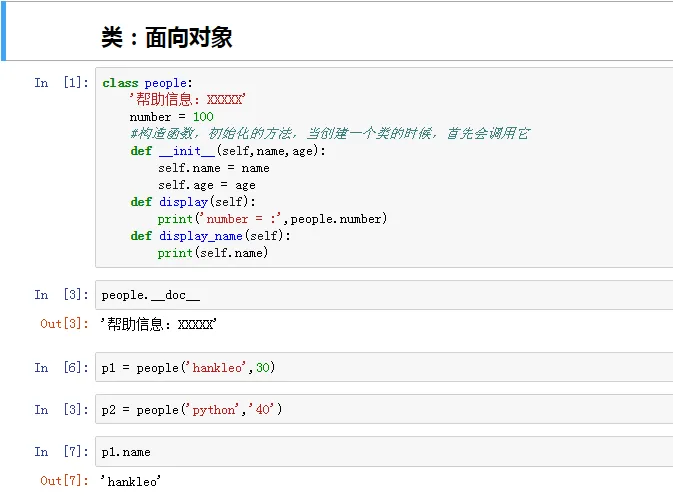Click the Out[3] output prompt
673x497 pixels.
[x=64, y=324]
